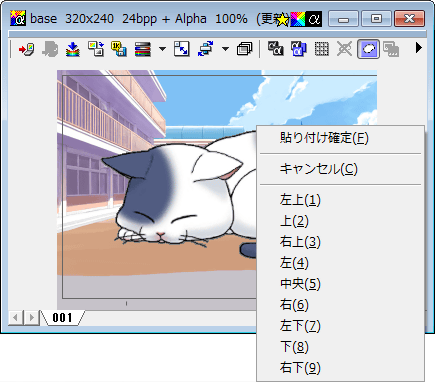Toggle the alpha display button in title bar
The image size is (435, 382).
pyautogui.click(x=314, y=19)
